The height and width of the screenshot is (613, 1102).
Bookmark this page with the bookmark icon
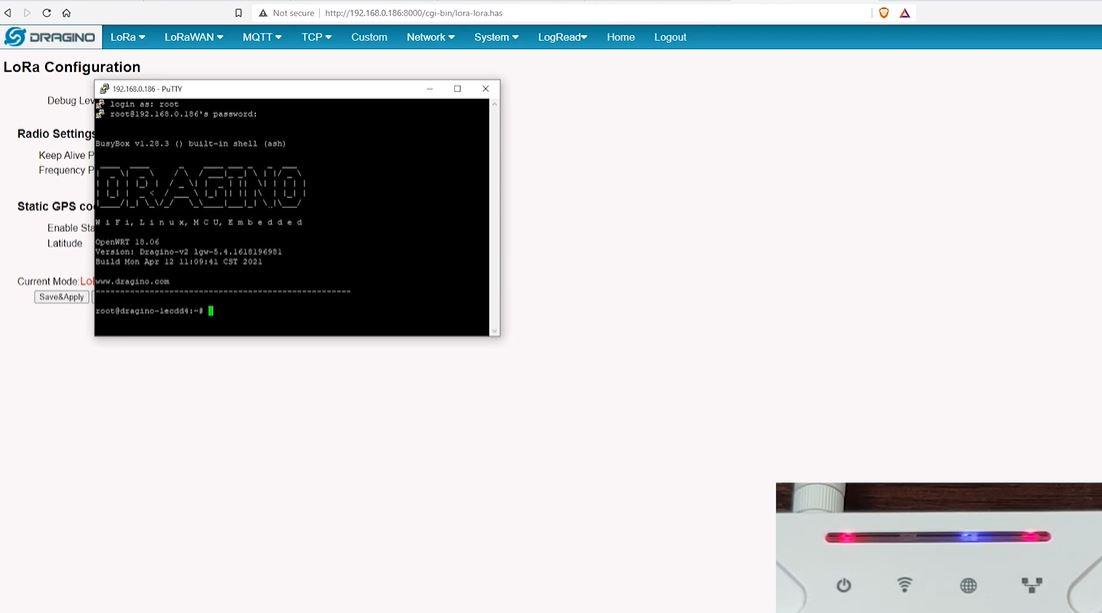click(238, 13)
